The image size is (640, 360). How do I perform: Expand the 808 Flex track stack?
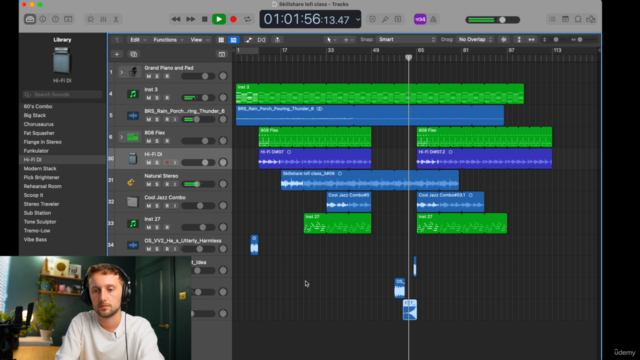coord(121,137)
